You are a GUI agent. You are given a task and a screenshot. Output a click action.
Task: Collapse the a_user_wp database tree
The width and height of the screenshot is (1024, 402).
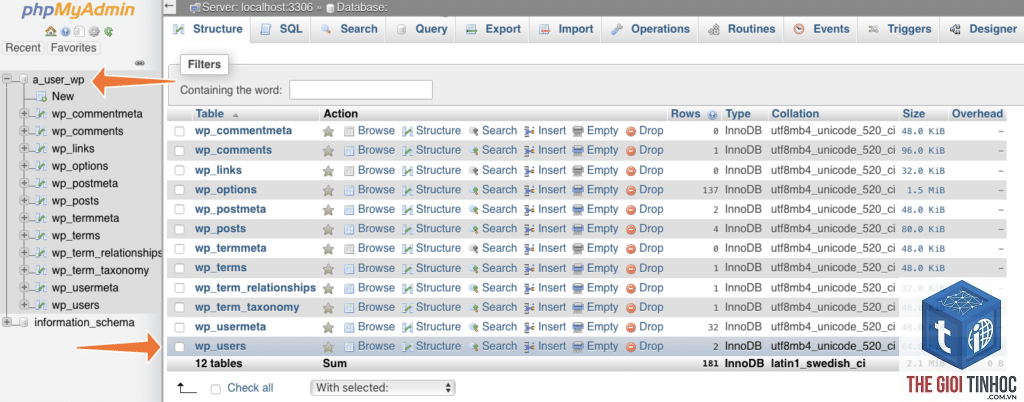[7, 80]
